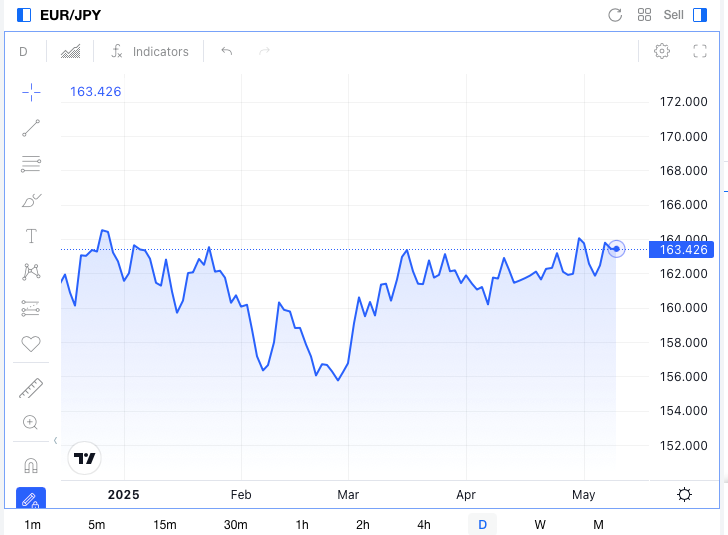Click the 163.426 legend value
Screen dimensions: 728x535
96,91
